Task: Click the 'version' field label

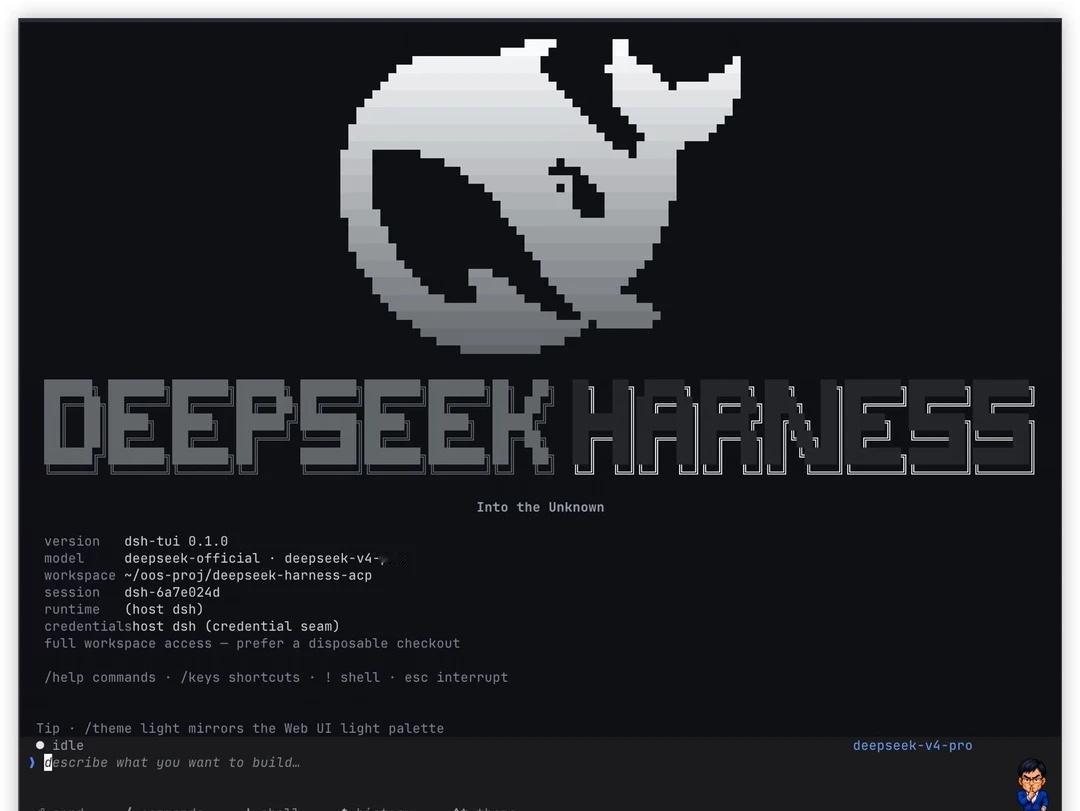Action: [72, 541]
